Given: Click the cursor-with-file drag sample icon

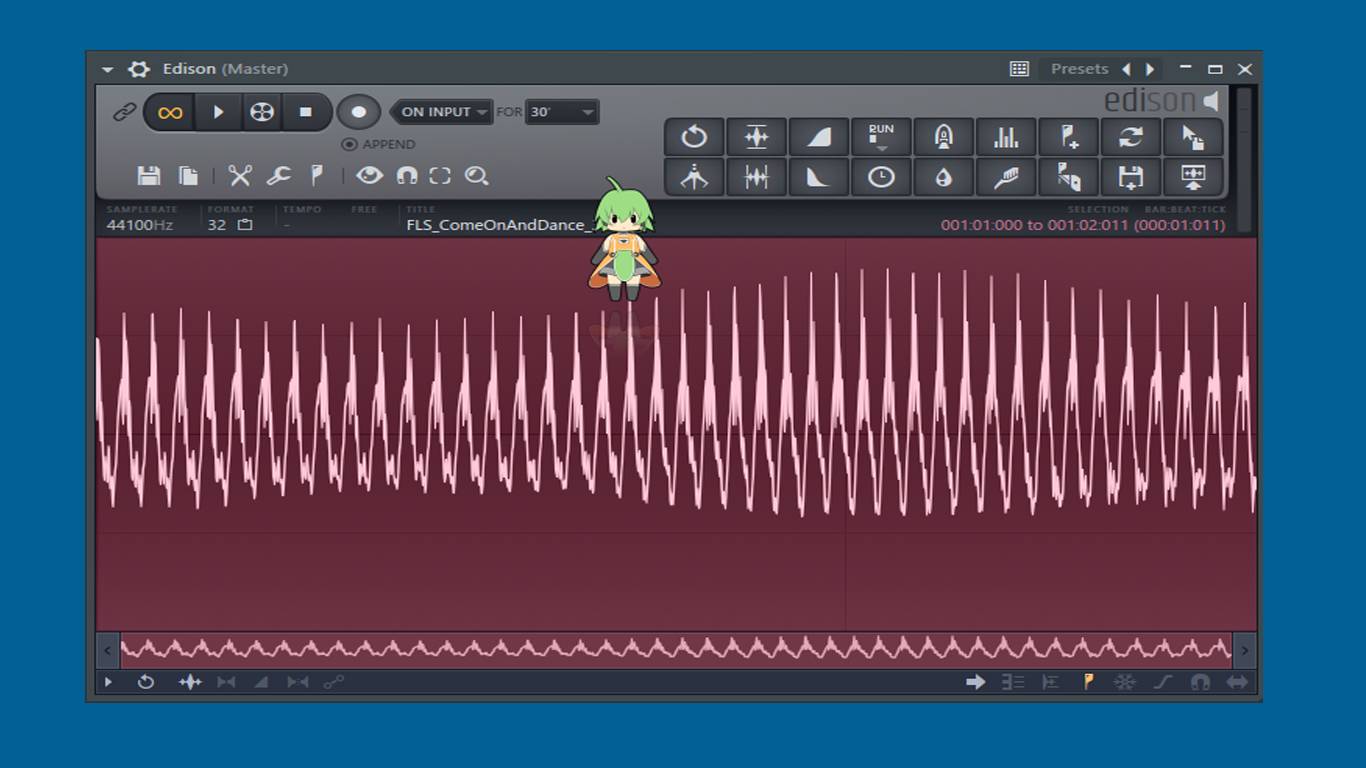Looking at the screenshot, I should click(x=1193, y=137).
